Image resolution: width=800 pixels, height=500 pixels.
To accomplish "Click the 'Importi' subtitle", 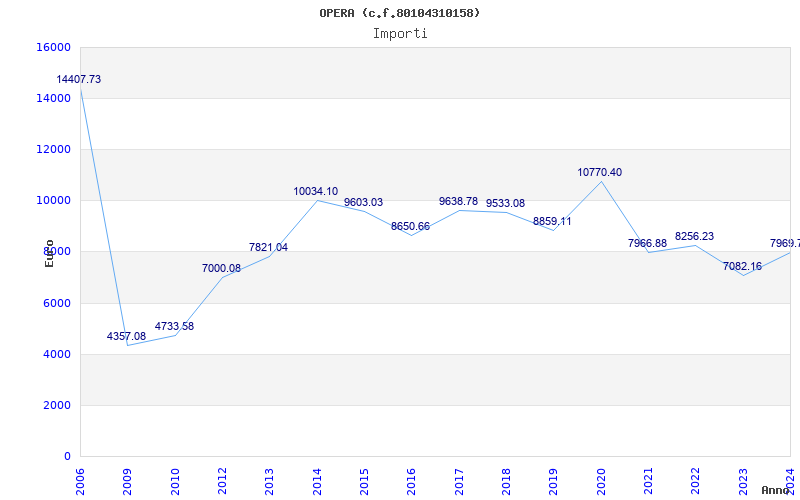I will 400,34.
